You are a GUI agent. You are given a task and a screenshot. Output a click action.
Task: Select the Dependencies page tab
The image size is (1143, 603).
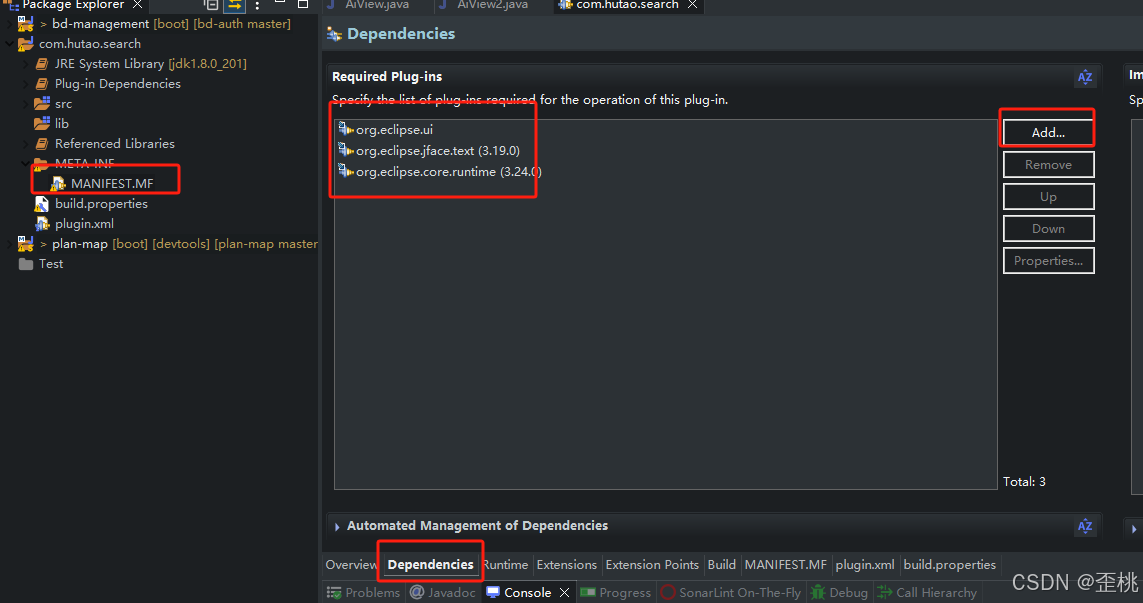coord(430,564)
